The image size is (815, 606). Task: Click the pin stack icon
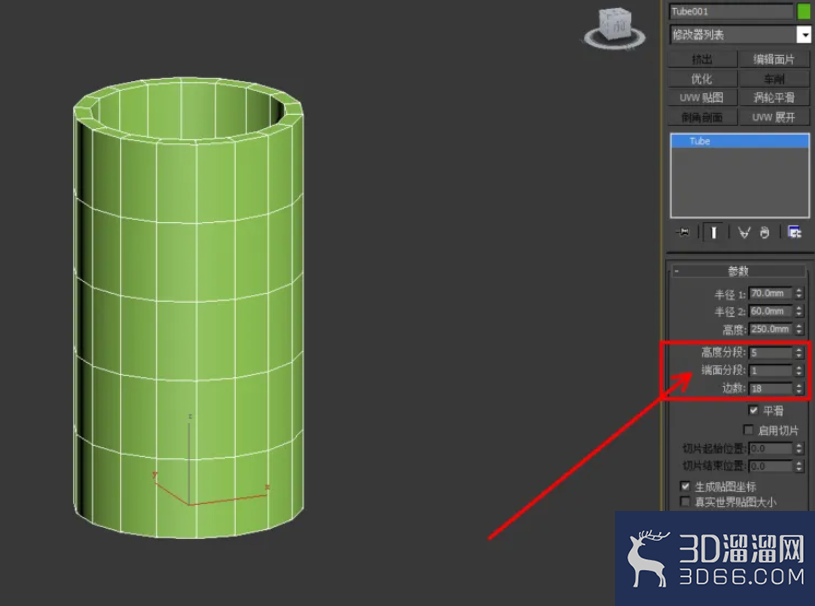coord(682,232)
